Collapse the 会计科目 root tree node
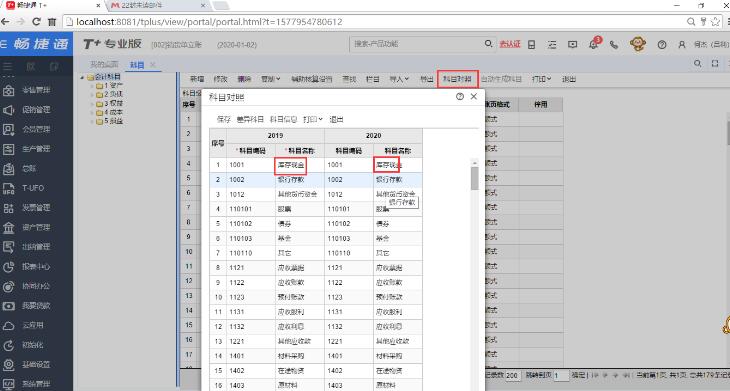The image size is (730, 391). 82,77
